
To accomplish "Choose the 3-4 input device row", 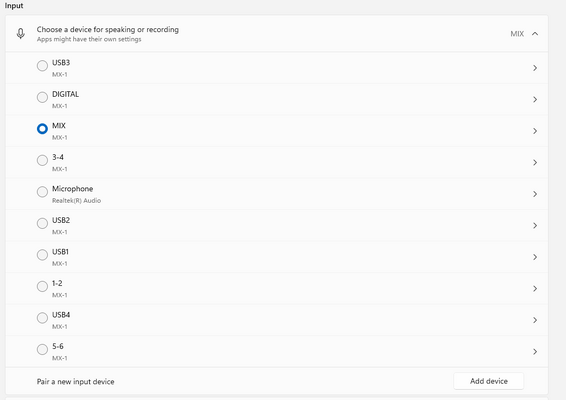I will point(277,162).
